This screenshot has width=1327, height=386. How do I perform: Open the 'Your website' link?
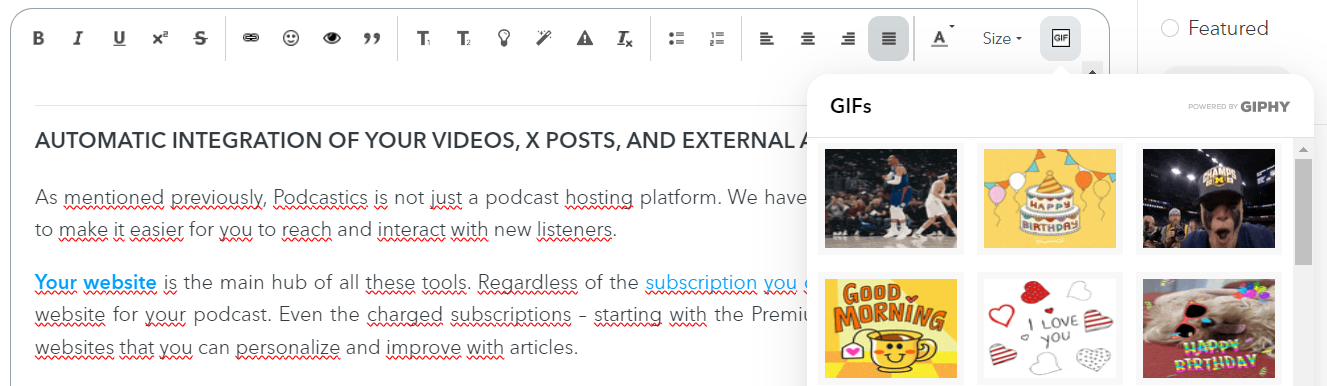95,282
